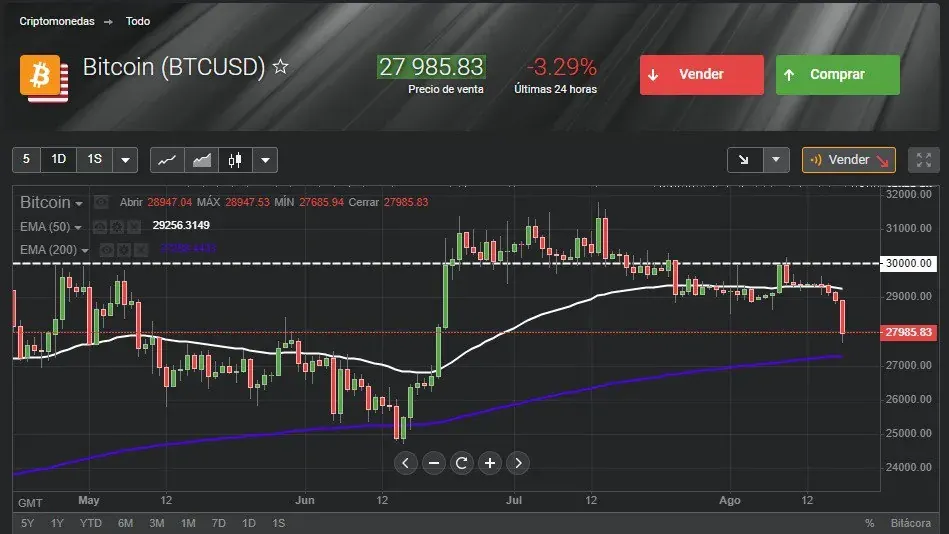
Task: Reset chart view with refresh button
Action: tap(462, 463)
